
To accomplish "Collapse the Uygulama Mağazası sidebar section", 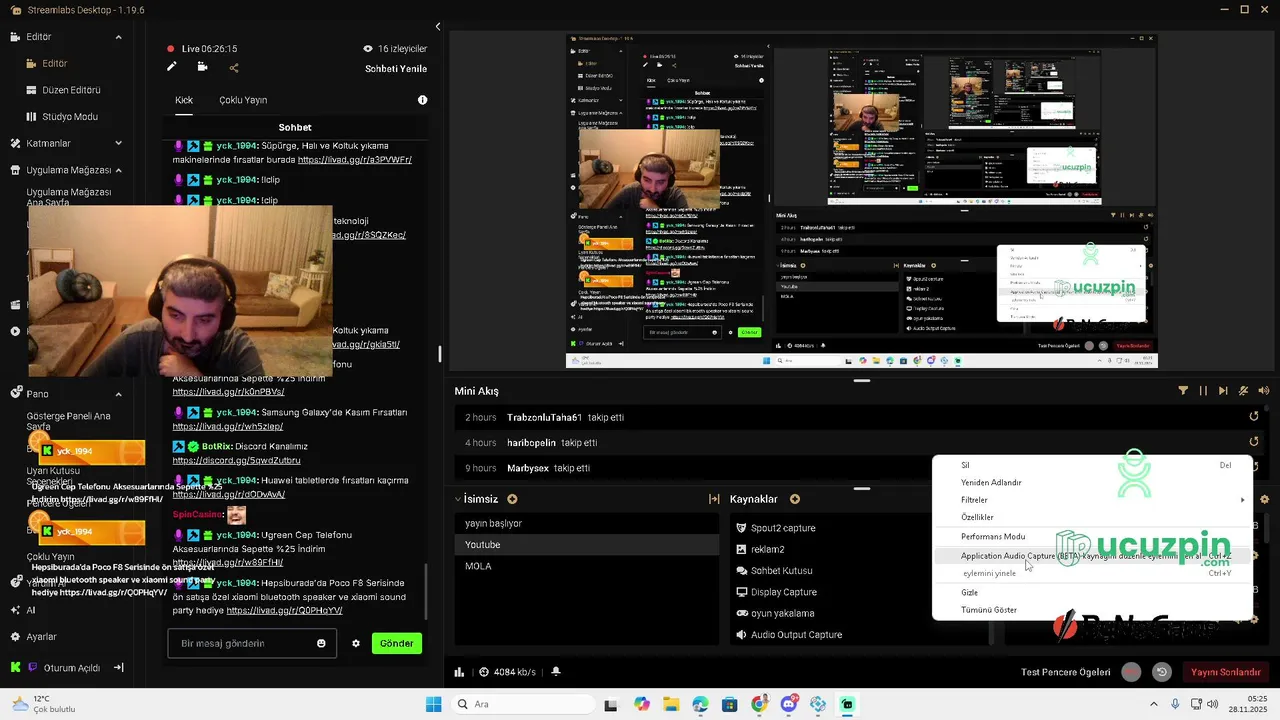I will click(x=118, y=170).
